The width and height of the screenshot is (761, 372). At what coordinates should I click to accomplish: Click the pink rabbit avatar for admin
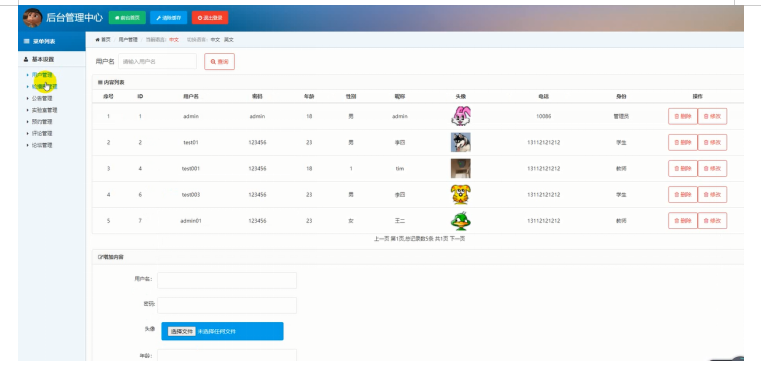pos(461,117)
